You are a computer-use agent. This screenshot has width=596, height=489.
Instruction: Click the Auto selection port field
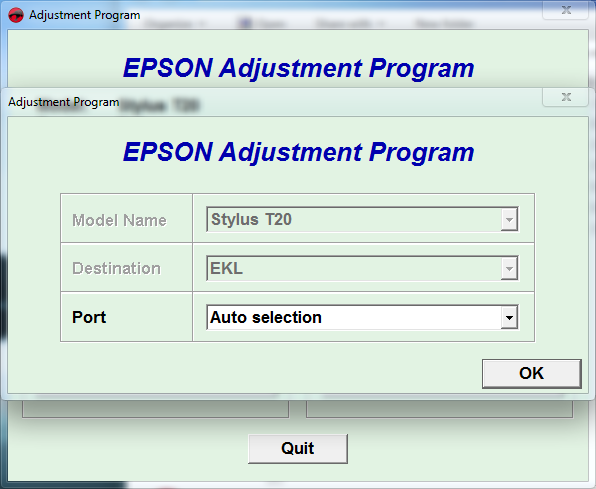click(362, 317)
